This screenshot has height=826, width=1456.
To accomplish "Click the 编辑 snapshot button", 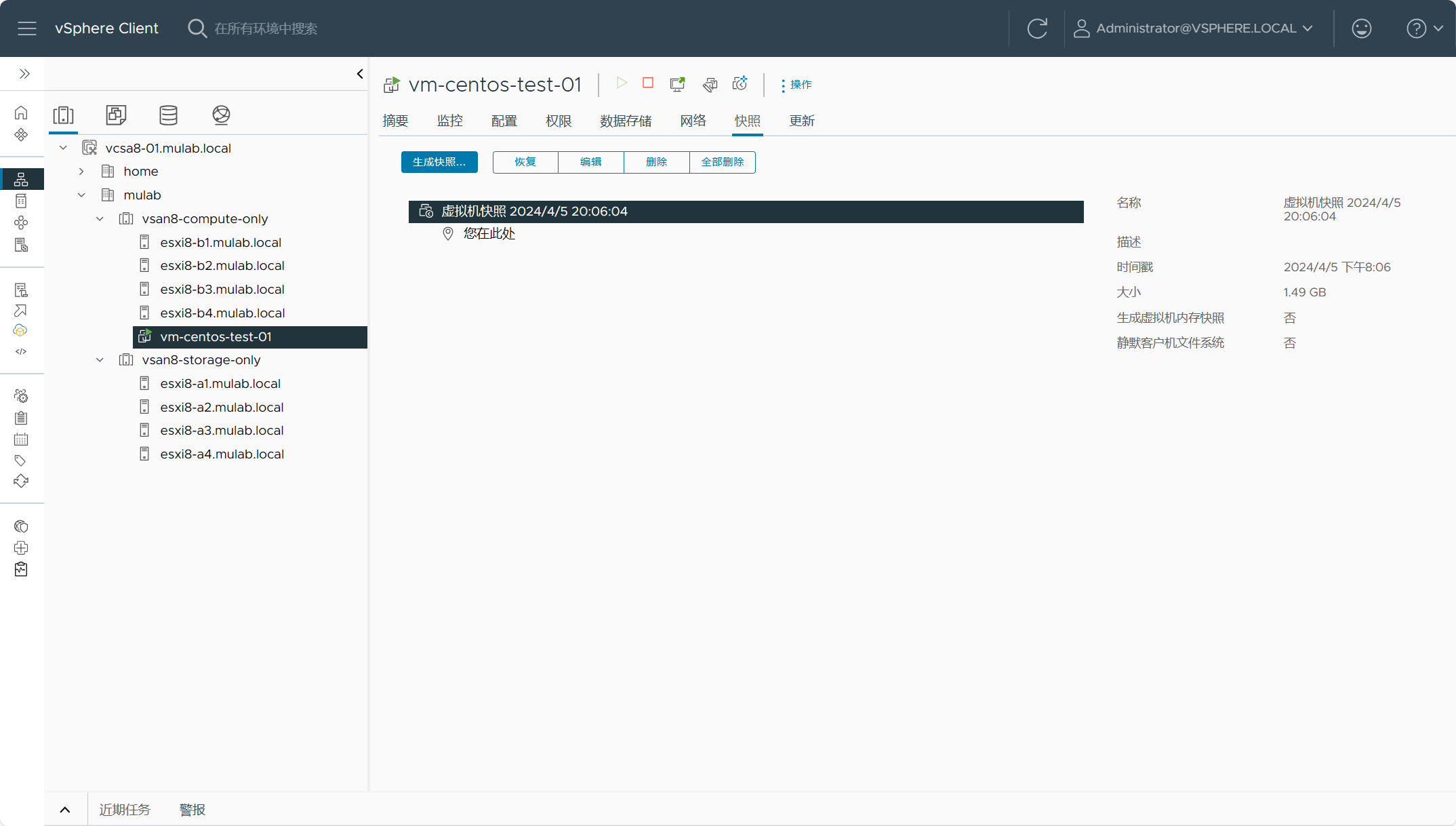I will (x=591, y=162).
